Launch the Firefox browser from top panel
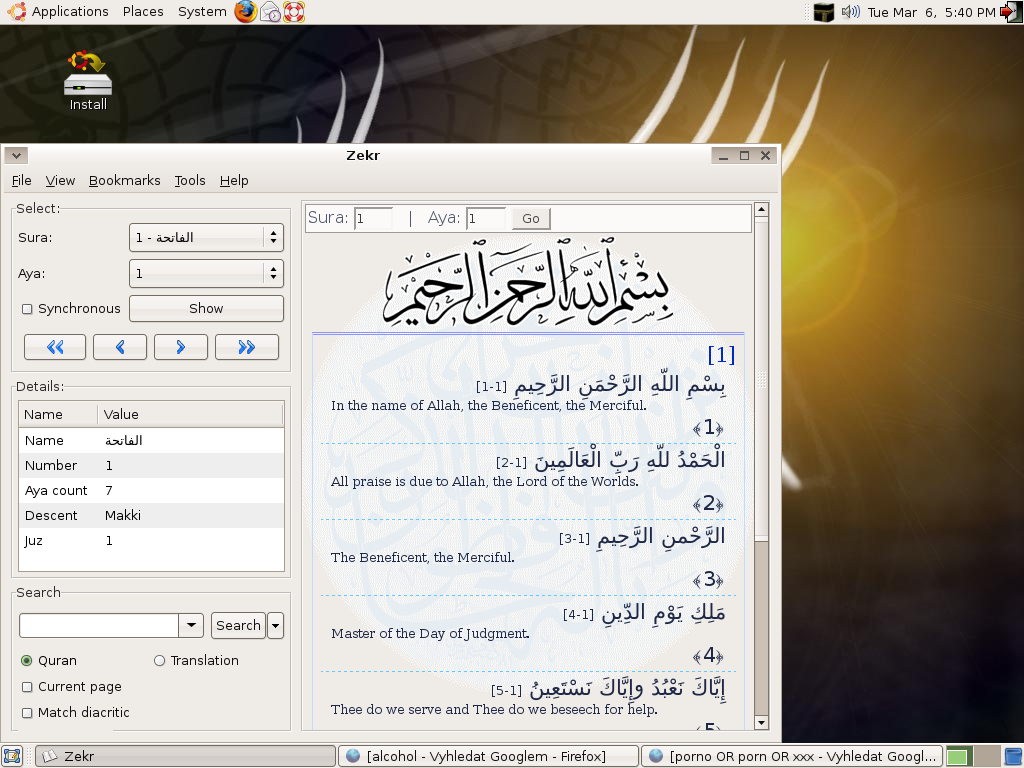 246,12
